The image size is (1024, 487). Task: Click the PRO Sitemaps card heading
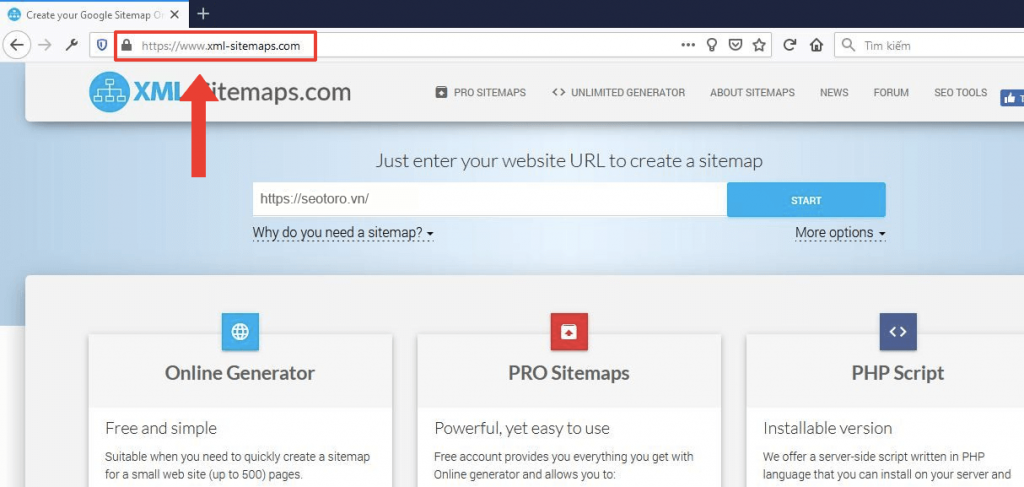coord(569,373)
